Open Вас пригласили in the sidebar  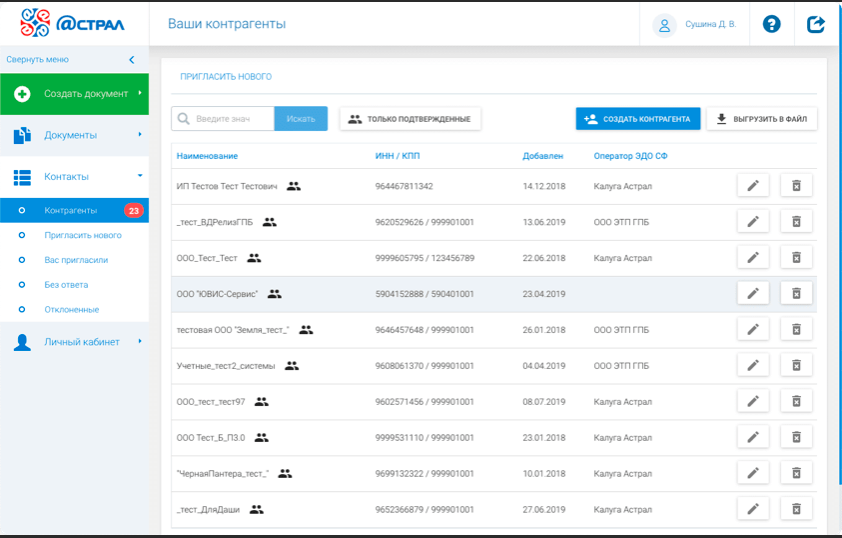click(x=76, y=260)
